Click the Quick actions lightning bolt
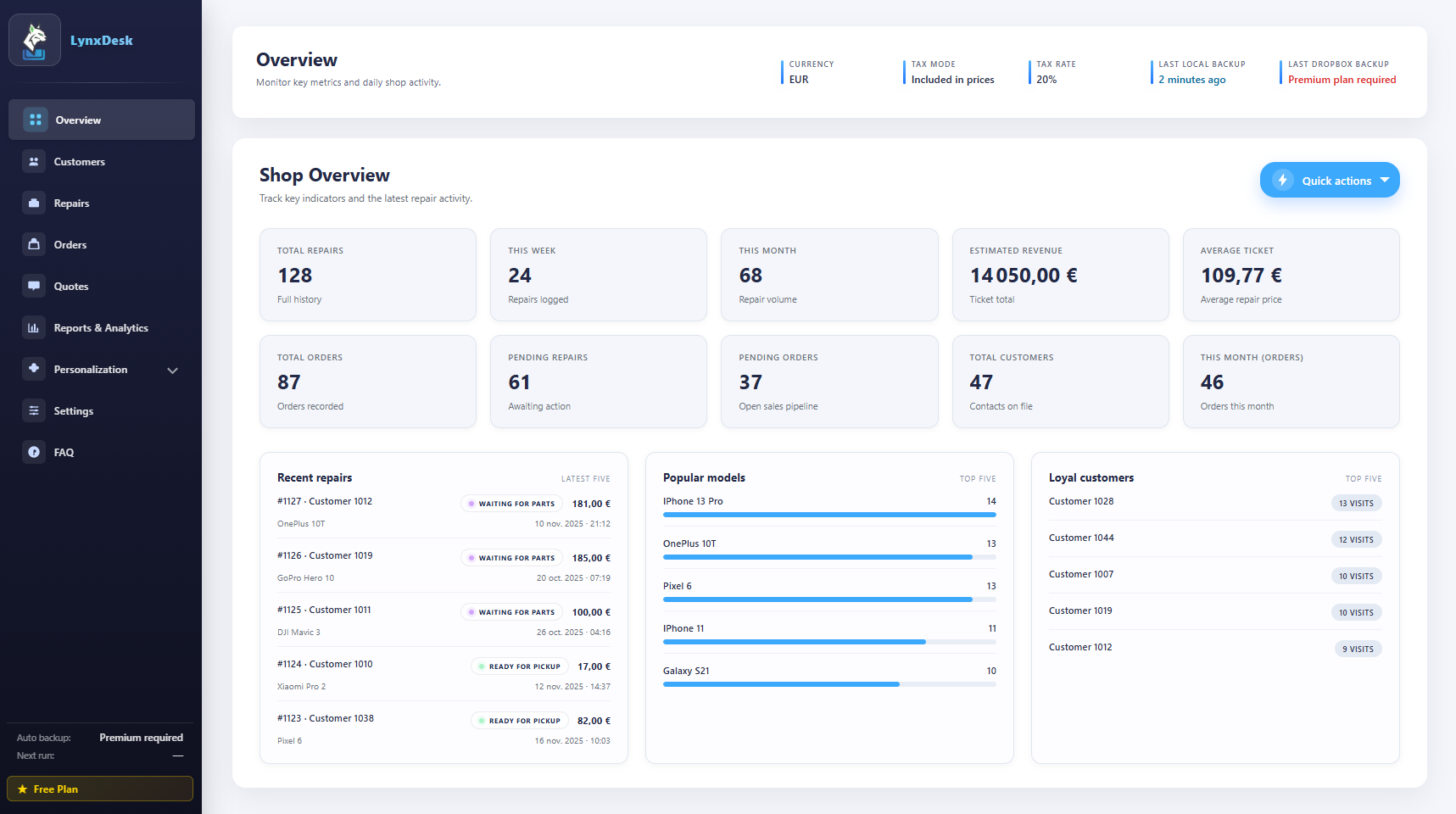Screen dimensions: 1456x814 [1283, 180]
